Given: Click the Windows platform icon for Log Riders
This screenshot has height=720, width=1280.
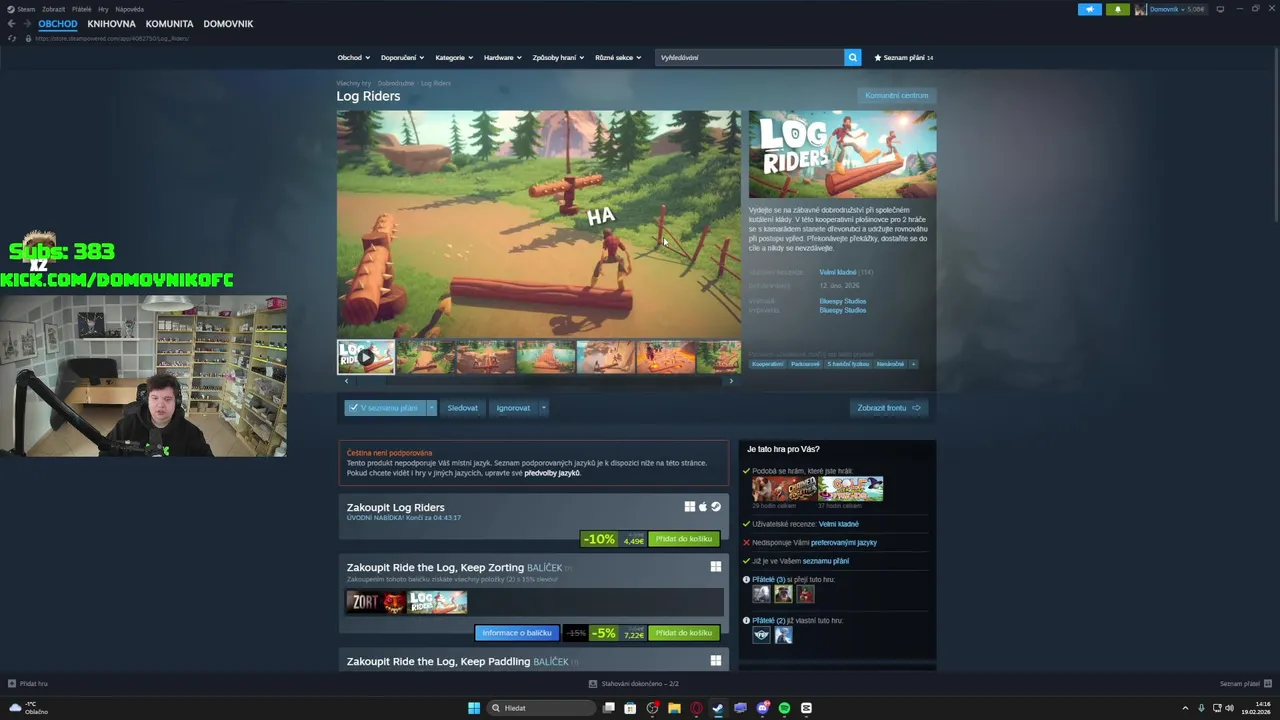Looking at the screenshot, I should (x=689, y=507).
